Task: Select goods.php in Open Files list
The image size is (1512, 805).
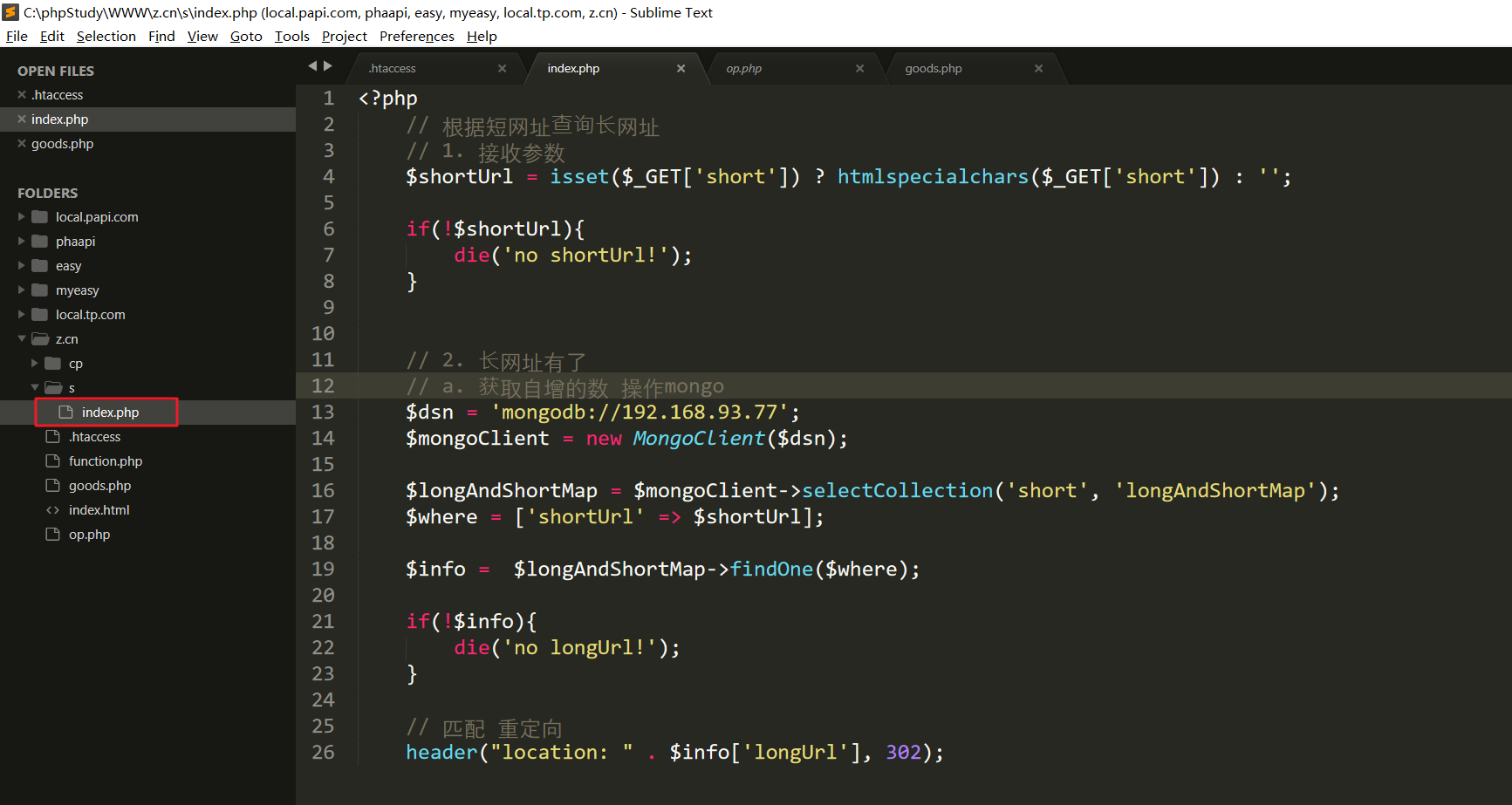Action: (62, 144)
